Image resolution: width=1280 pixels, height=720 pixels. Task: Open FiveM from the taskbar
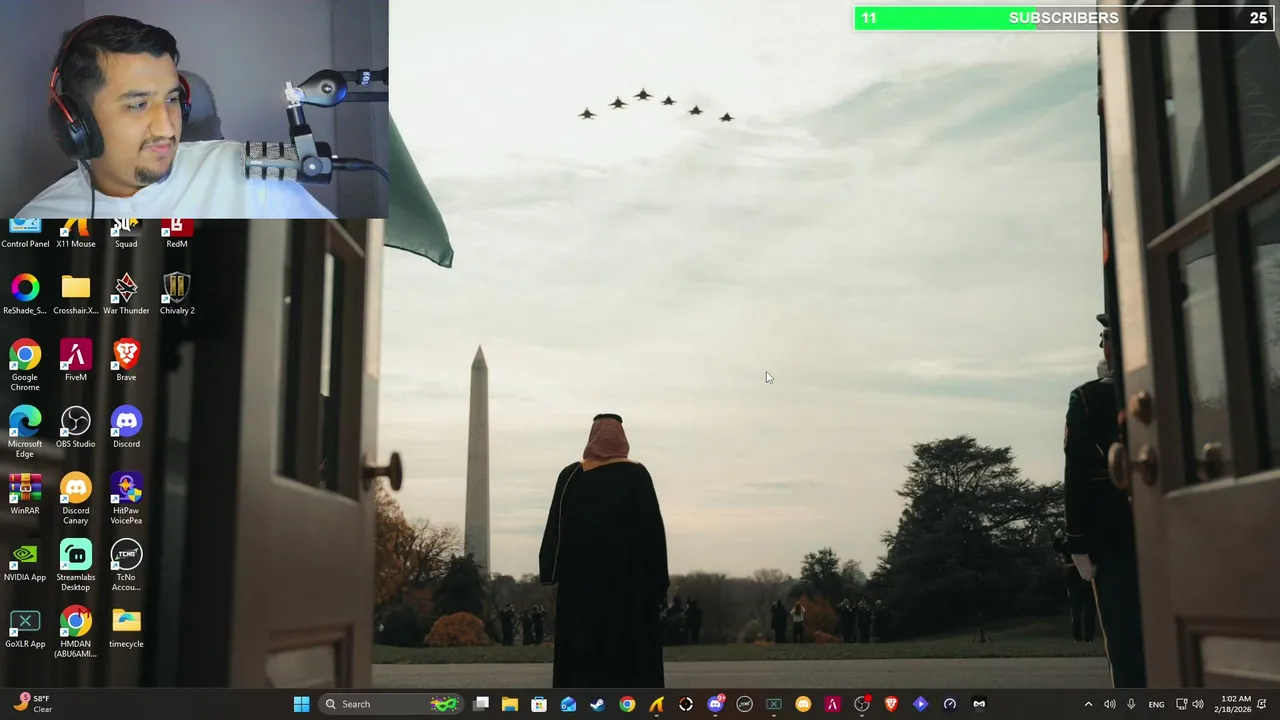pos(832,704)
